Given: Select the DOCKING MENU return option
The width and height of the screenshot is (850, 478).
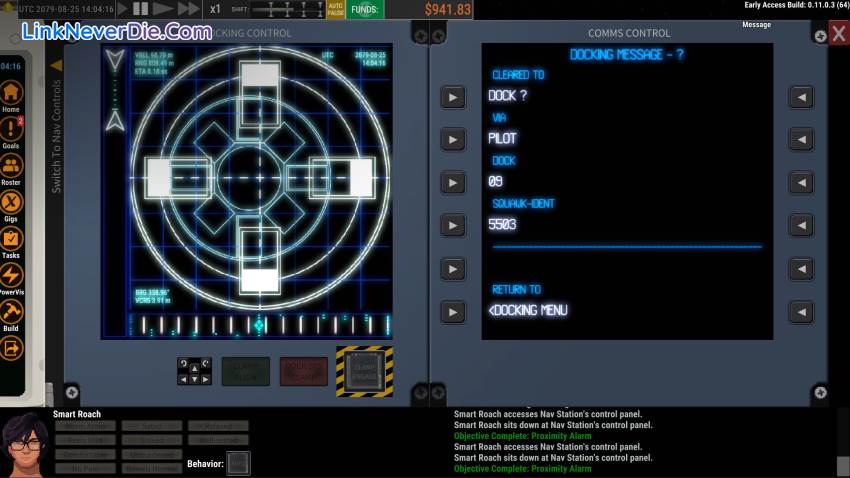Looking at the screenshot, I should tap(530, 311).
